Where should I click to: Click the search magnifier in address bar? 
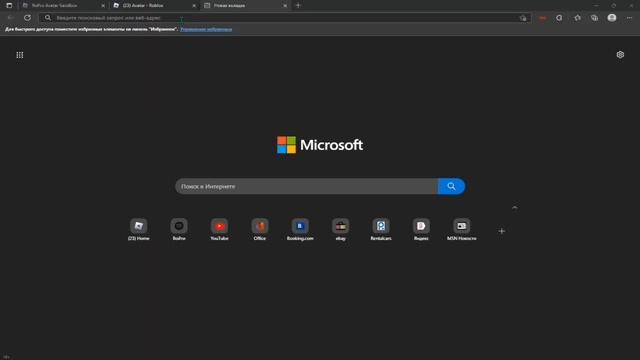(x=48, y=18)
